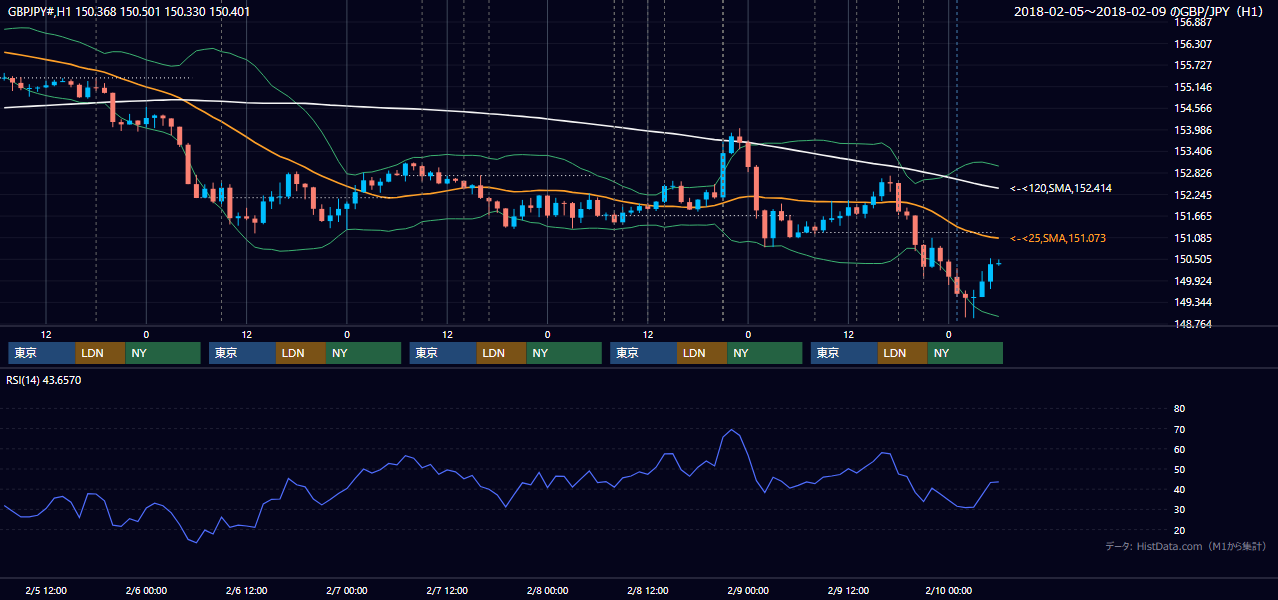The width and height of the screenshot is (1278, 600).
Task: Select the 155.727 price level
Action: point(1193,65)
